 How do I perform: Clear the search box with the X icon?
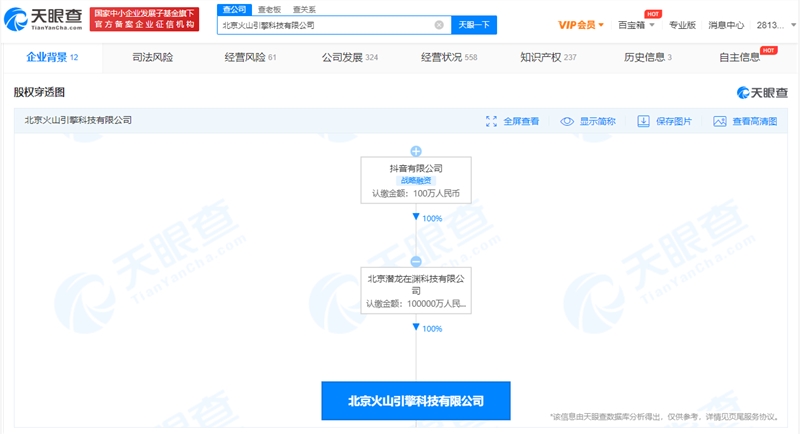439,25
